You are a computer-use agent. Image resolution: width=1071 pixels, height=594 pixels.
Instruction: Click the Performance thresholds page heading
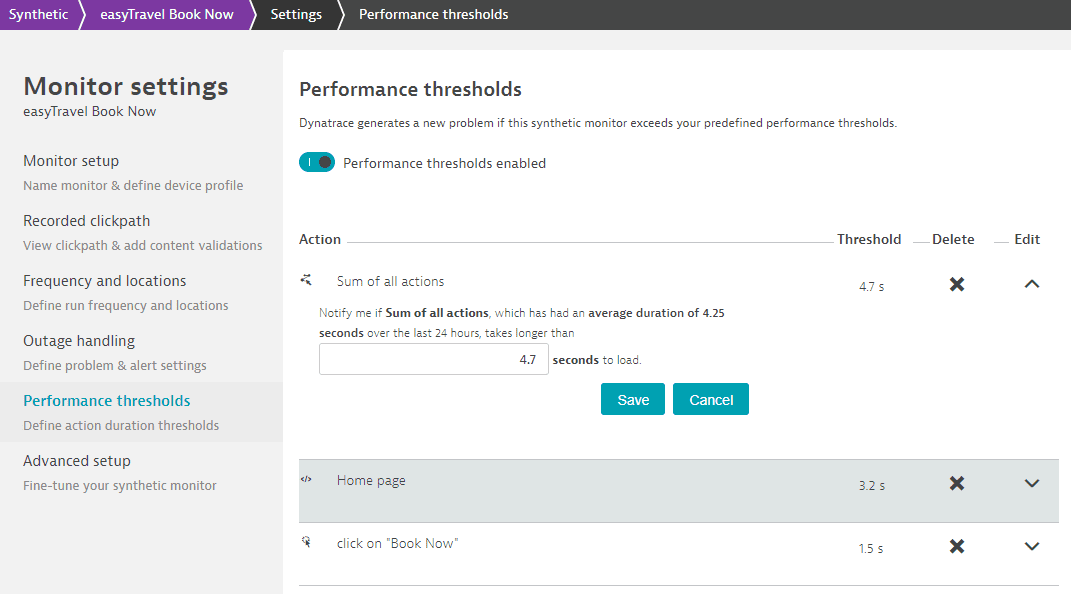[x=411, y=89]
